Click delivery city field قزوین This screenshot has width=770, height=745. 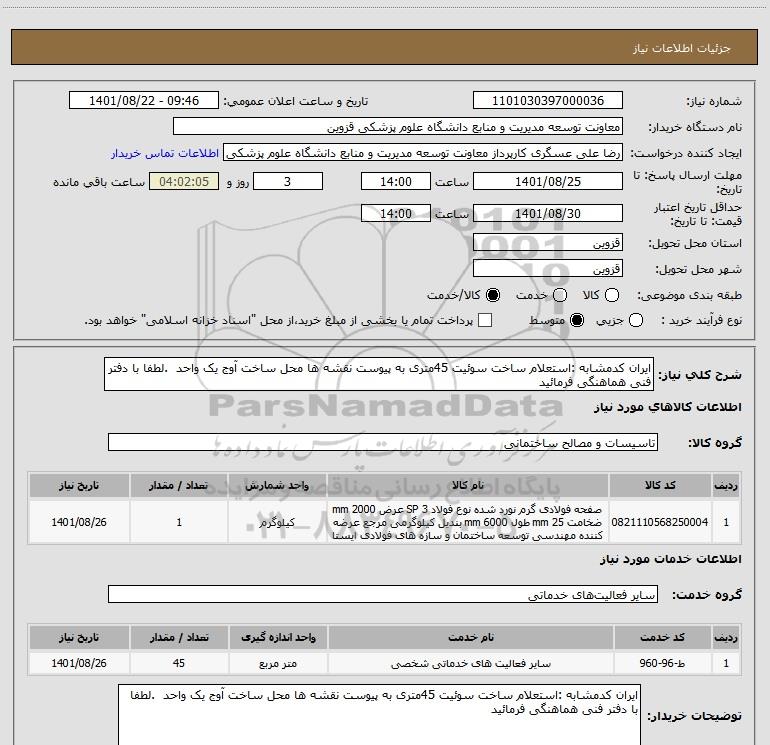548,269
